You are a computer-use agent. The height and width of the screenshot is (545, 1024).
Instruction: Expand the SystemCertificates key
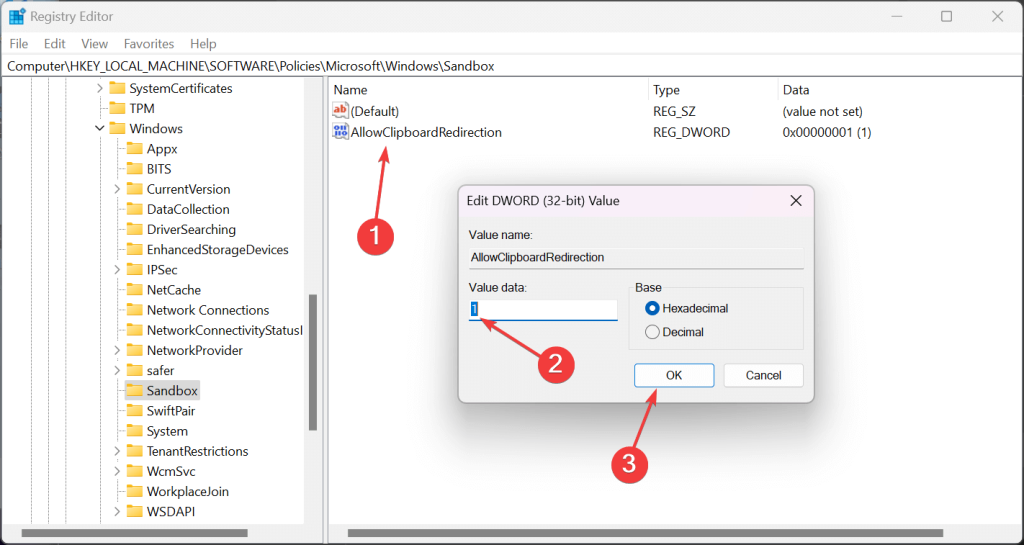(99, 88)
